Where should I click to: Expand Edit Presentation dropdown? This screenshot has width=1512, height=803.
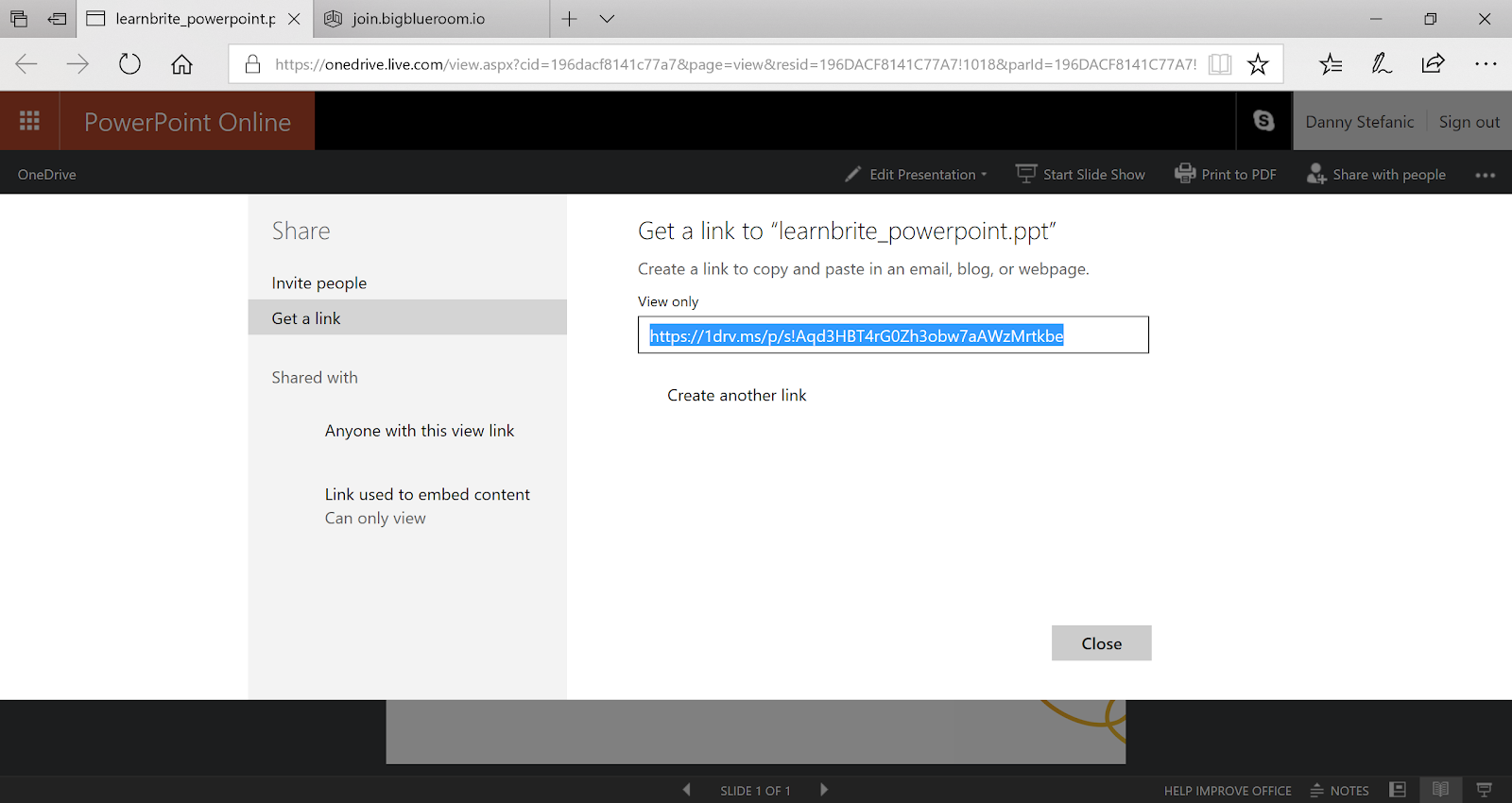(916, 175)
